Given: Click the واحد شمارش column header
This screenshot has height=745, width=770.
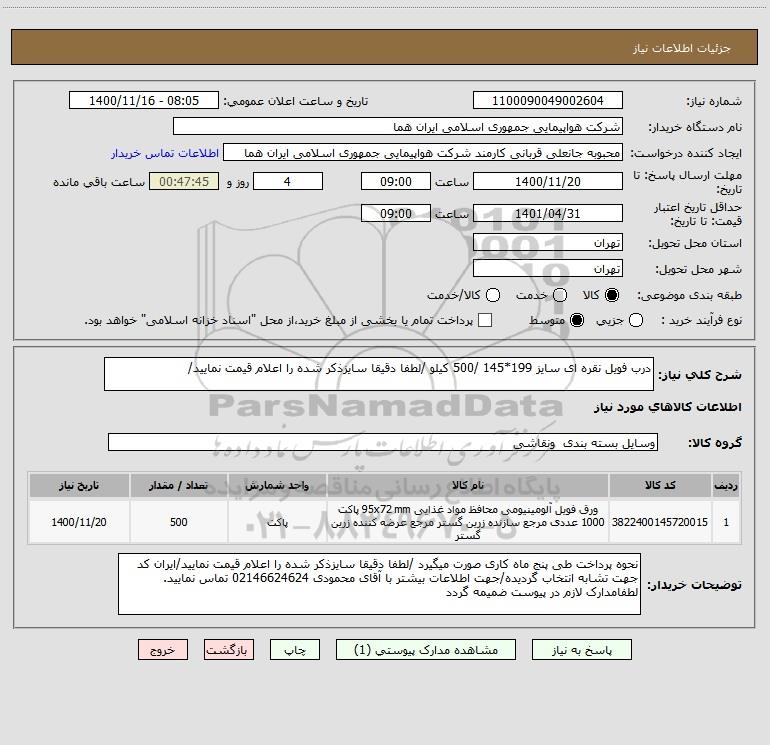Looking at the screenshot, I should [x=277, y=486].
